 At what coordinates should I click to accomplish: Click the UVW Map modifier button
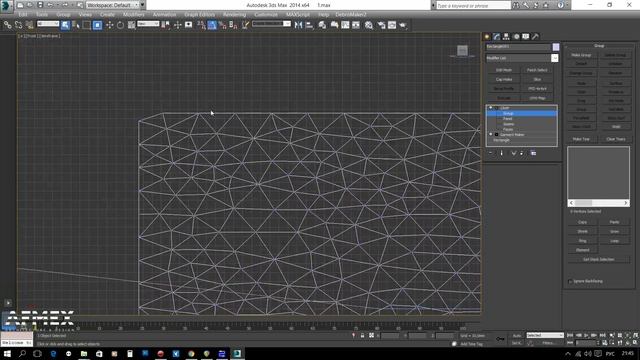pyautogui.click(x=537, y=98)
